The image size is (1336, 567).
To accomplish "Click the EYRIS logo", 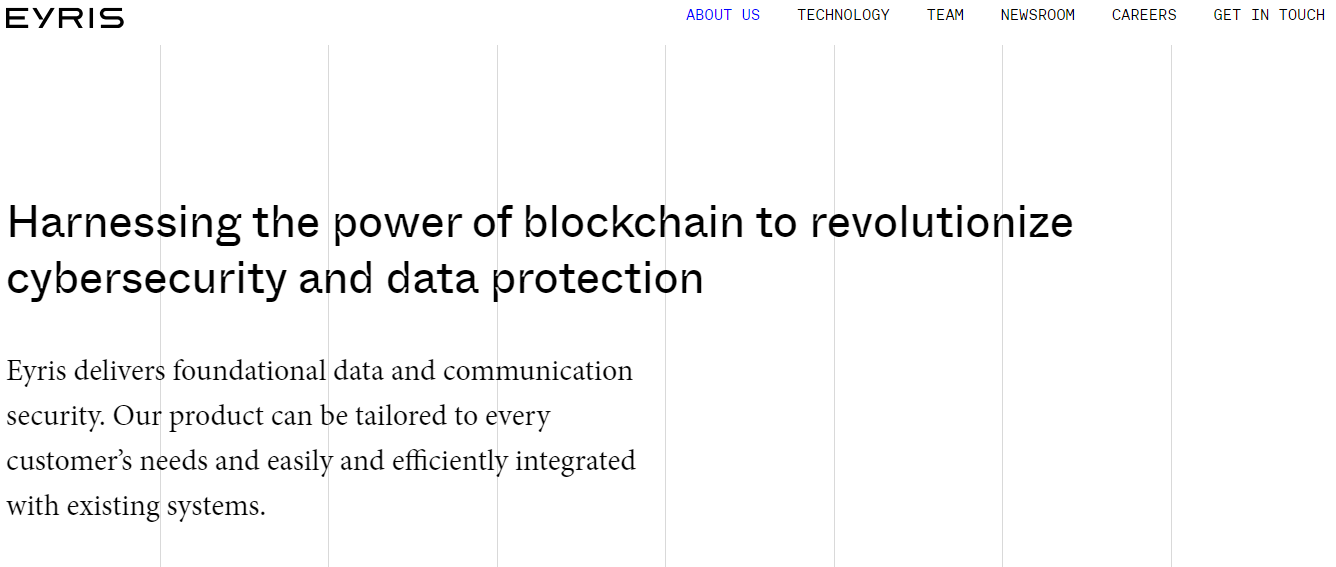I will (x=65, y=18).
